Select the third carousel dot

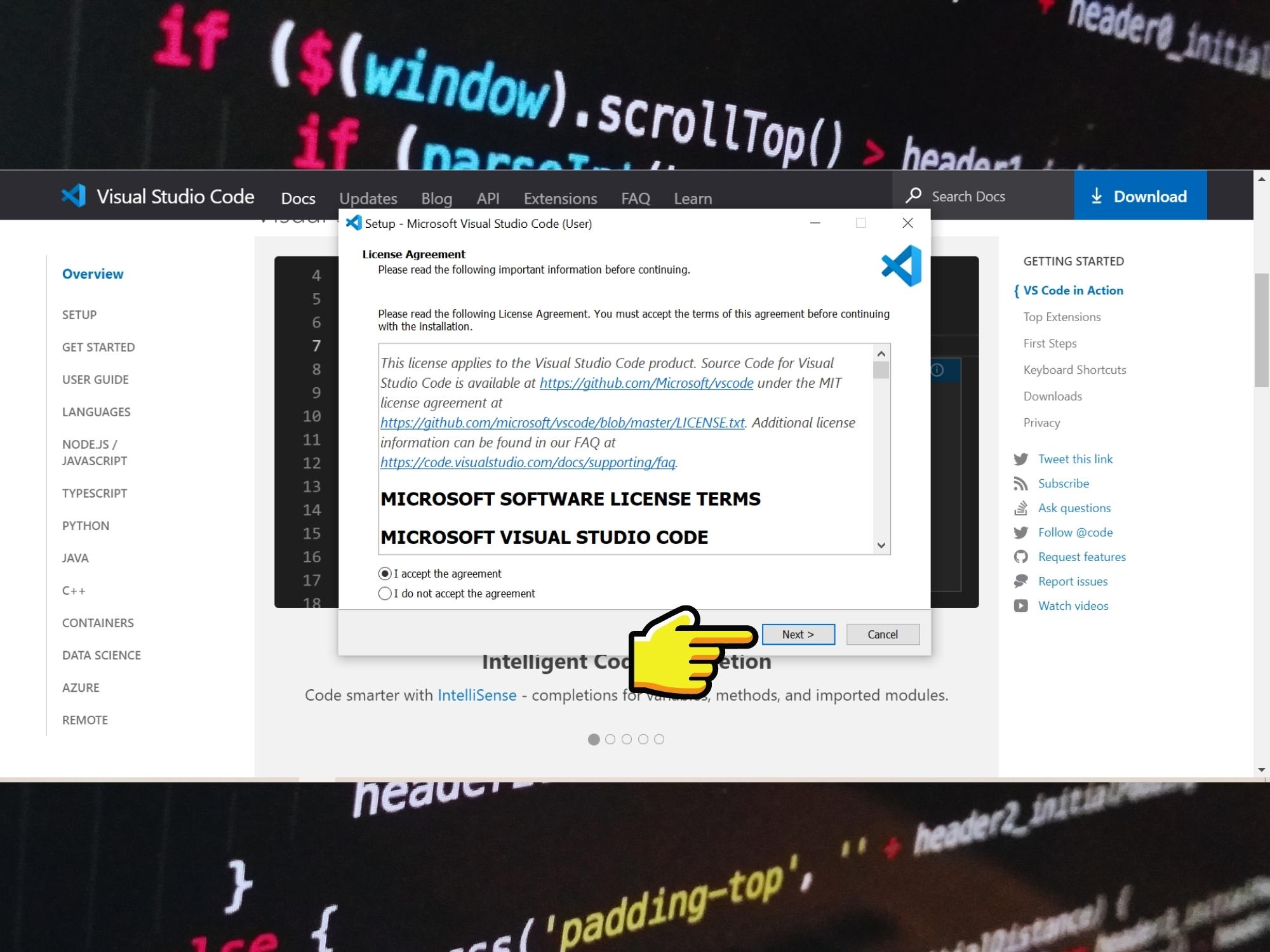pos(627,739)
